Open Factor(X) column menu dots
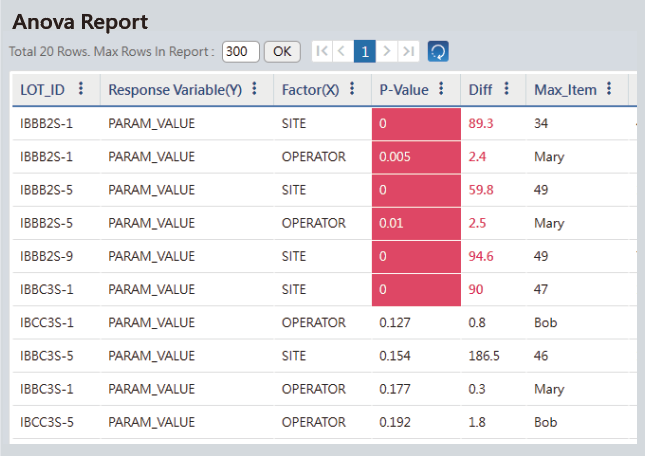The height and width of the screenshot is (457, 645). (x=354, y=89)
